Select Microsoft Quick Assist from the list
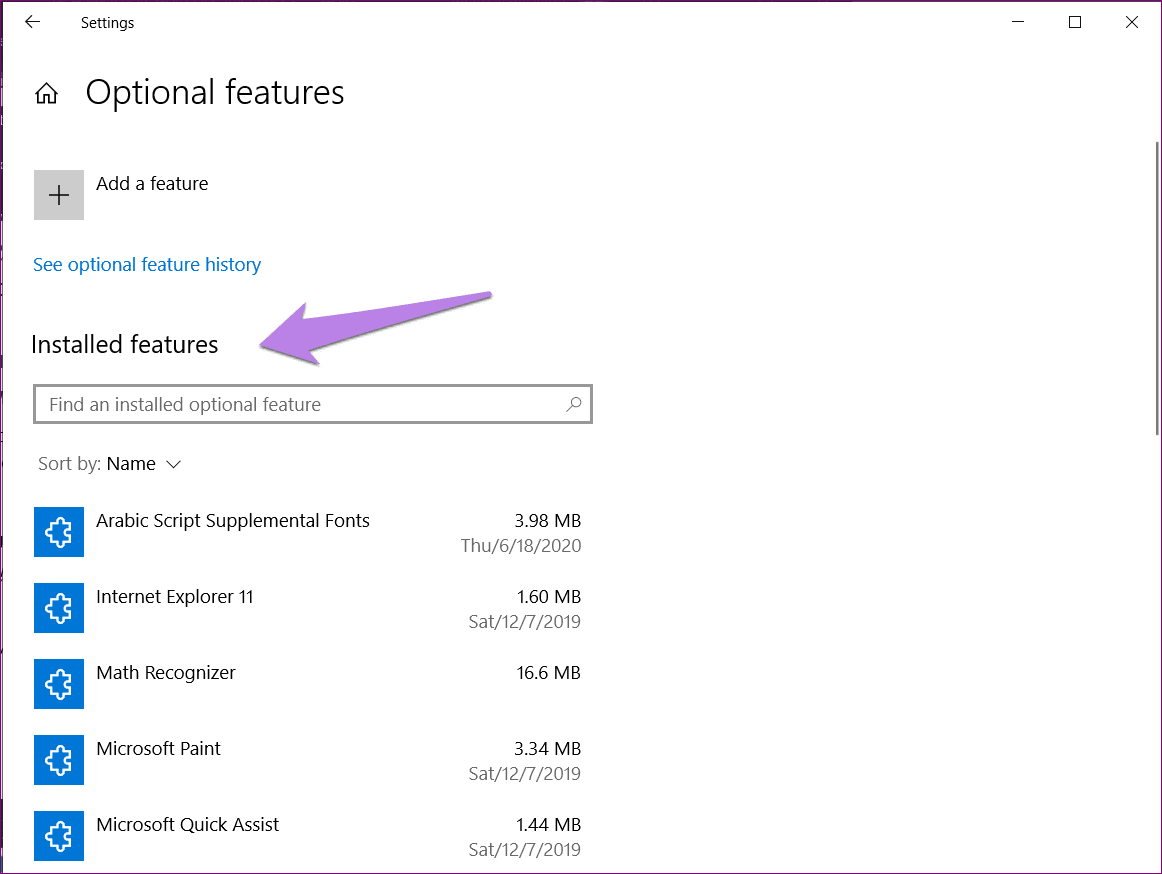1162x874 pixels. pos(187,824)
